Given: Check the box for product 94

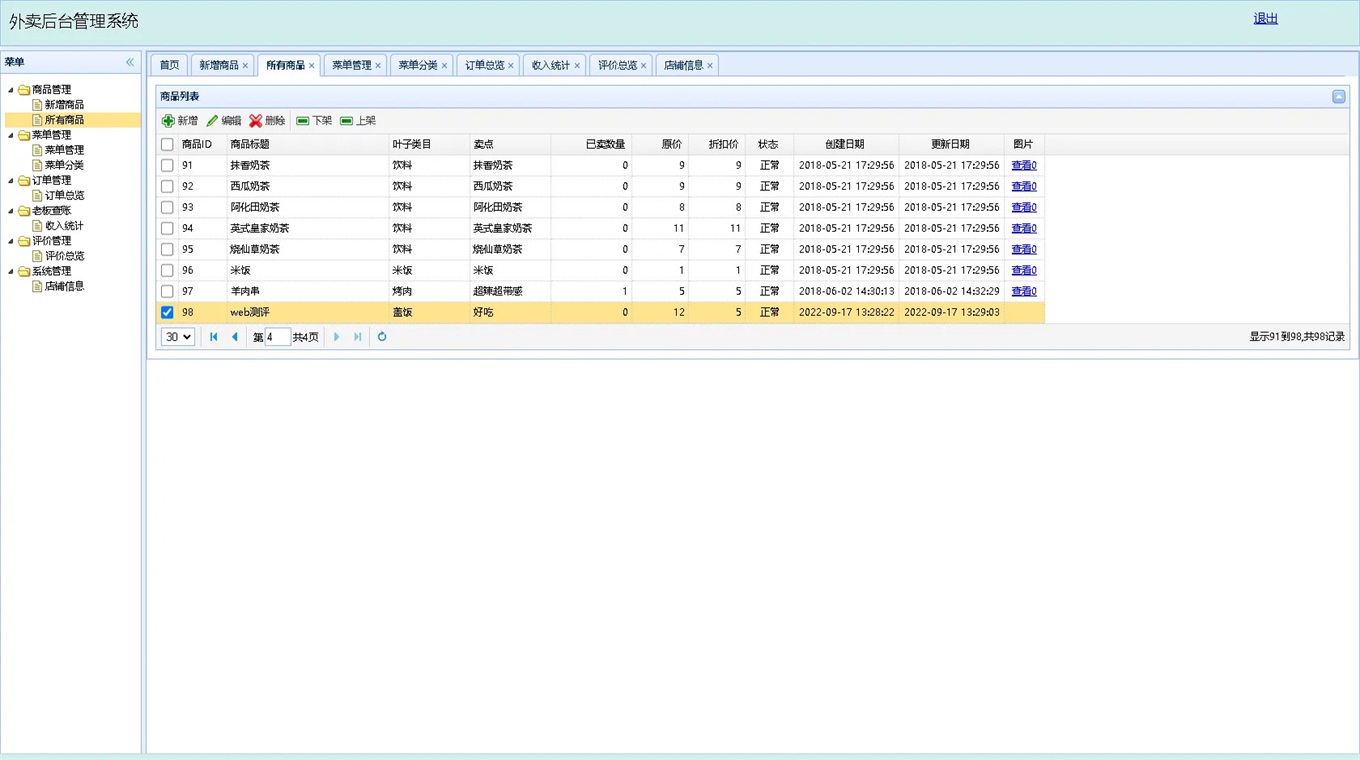Looking at the screenshot, I should click(x=167, y=229).
